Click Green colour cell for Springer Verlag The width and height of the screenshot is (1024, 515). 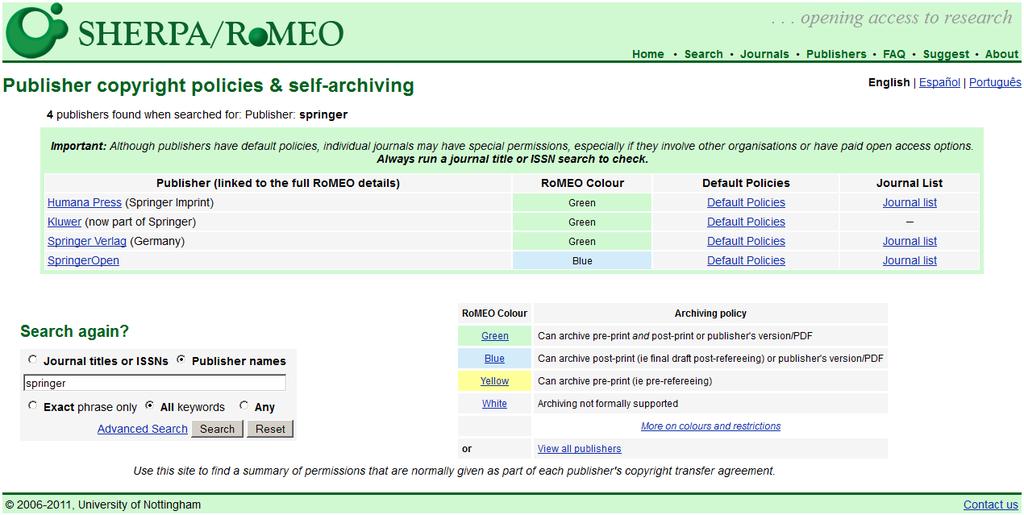click(582, 241)
